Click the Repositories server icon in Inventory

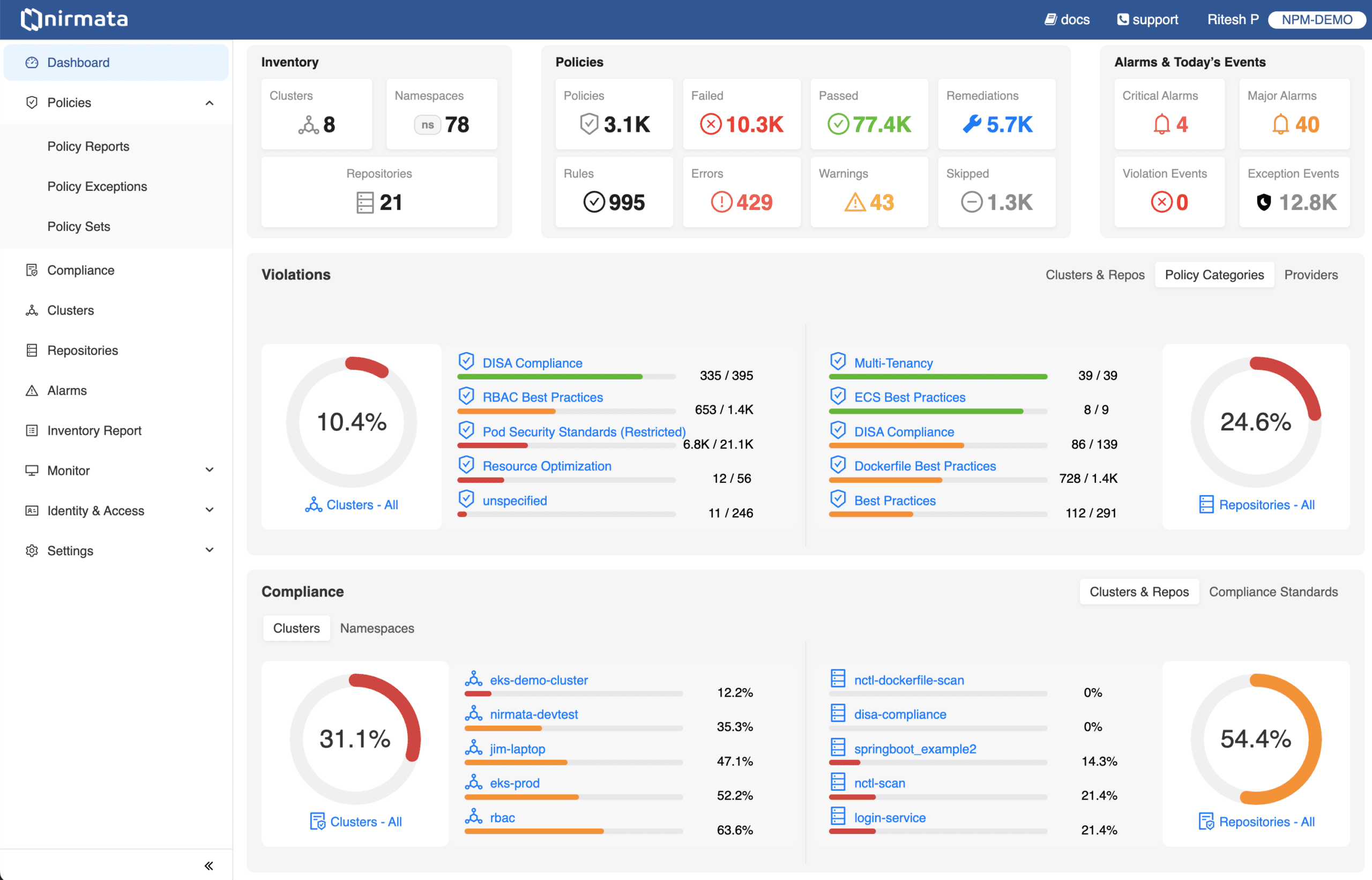point(364,202)
